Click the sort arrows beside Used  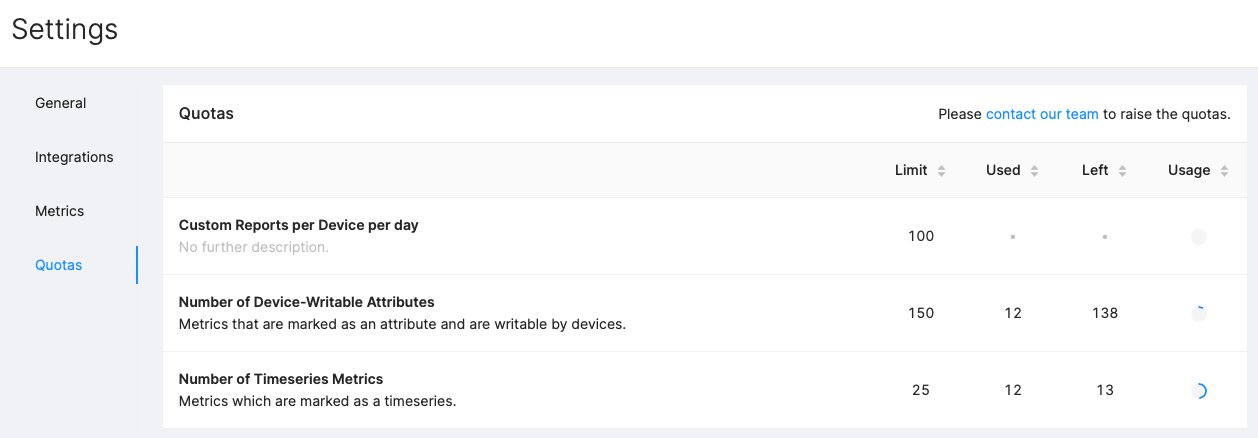click(x=1034, y=171)
